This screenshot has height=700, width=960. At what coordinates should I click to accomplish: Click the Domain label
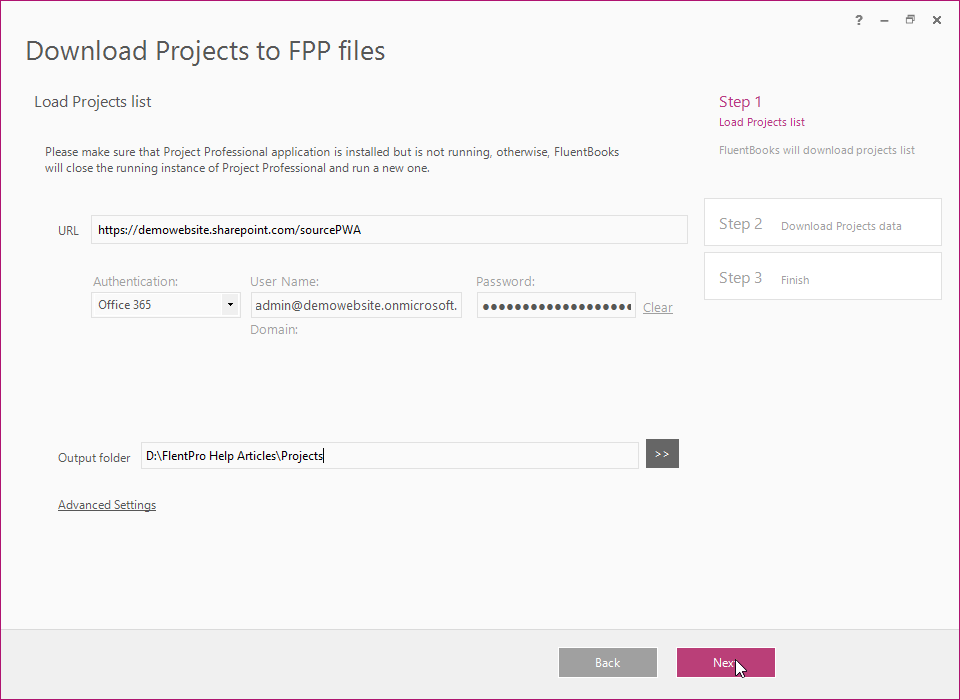[274, 329]
